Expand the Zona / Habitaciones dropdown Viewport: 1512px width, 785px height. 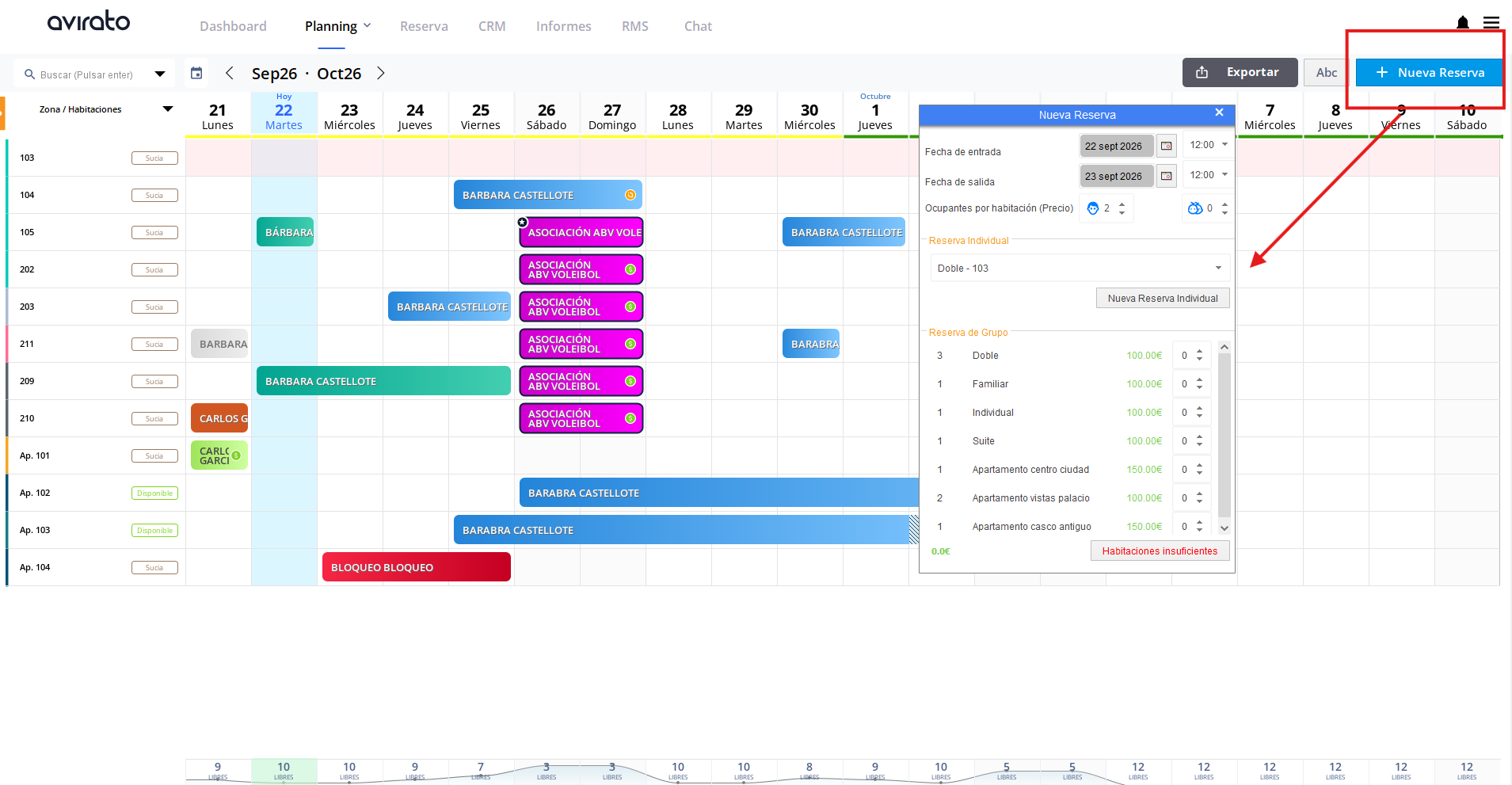click(168, 109)
